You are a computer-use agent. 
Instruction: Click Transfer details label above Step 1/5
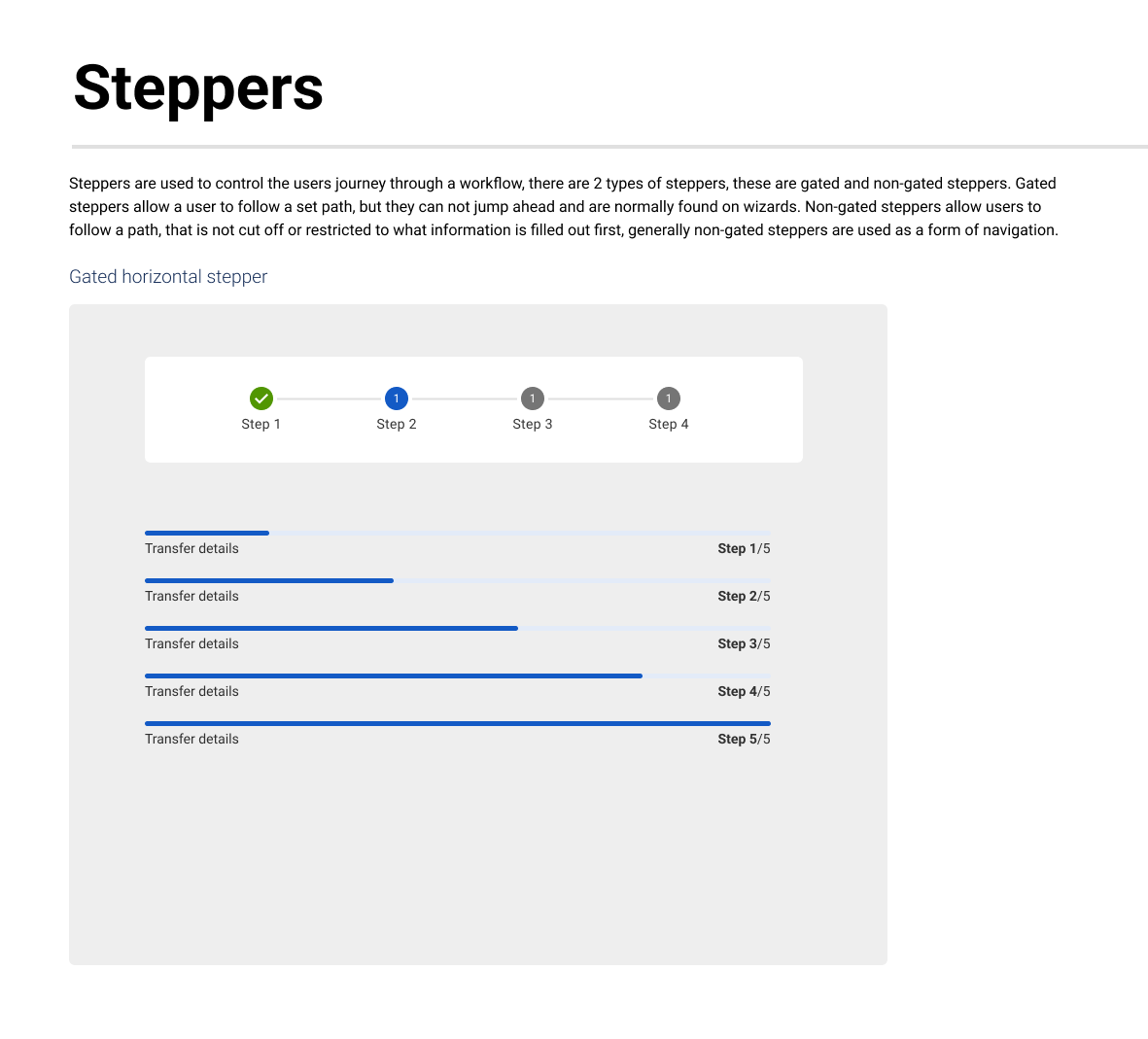pos(191,548)
